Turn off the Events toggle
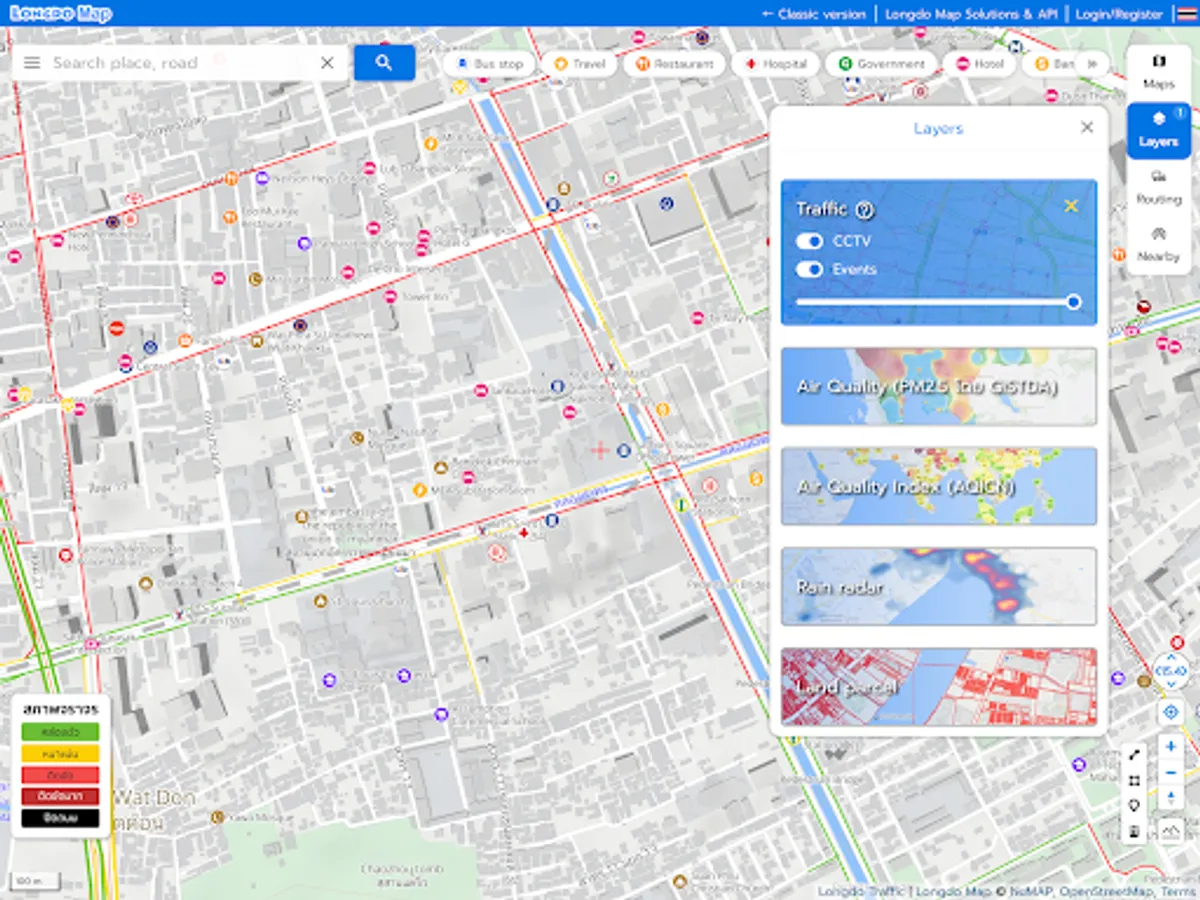The image size is (1200, 900). click(808, 270)
